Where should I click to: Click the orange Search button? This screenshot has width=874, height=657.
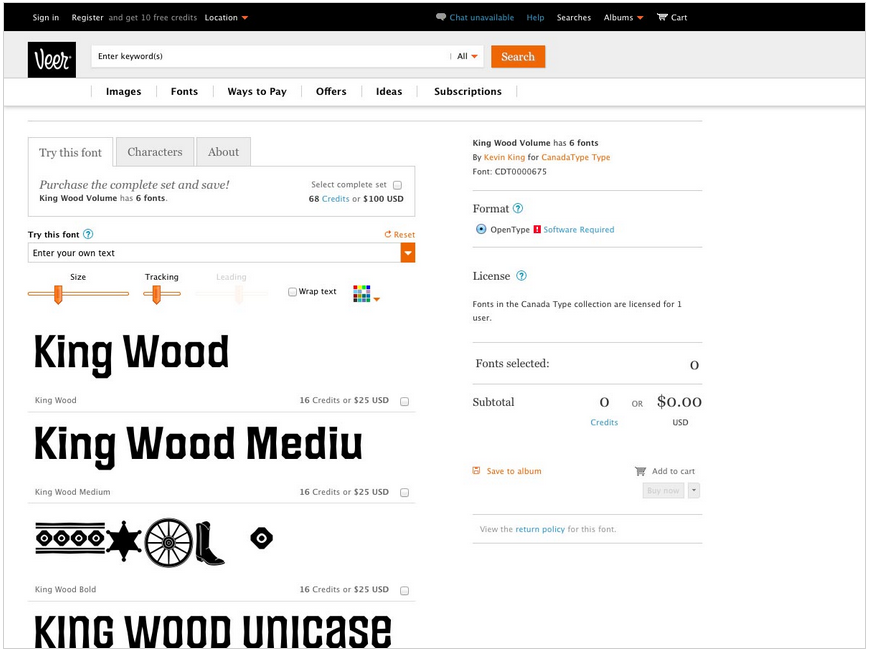[x=518, y=56]
